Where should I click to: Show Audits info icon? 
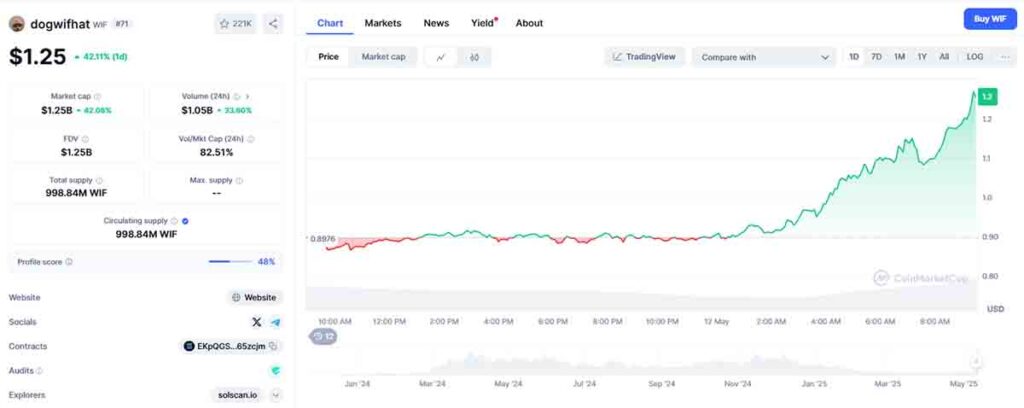[39, 371]
